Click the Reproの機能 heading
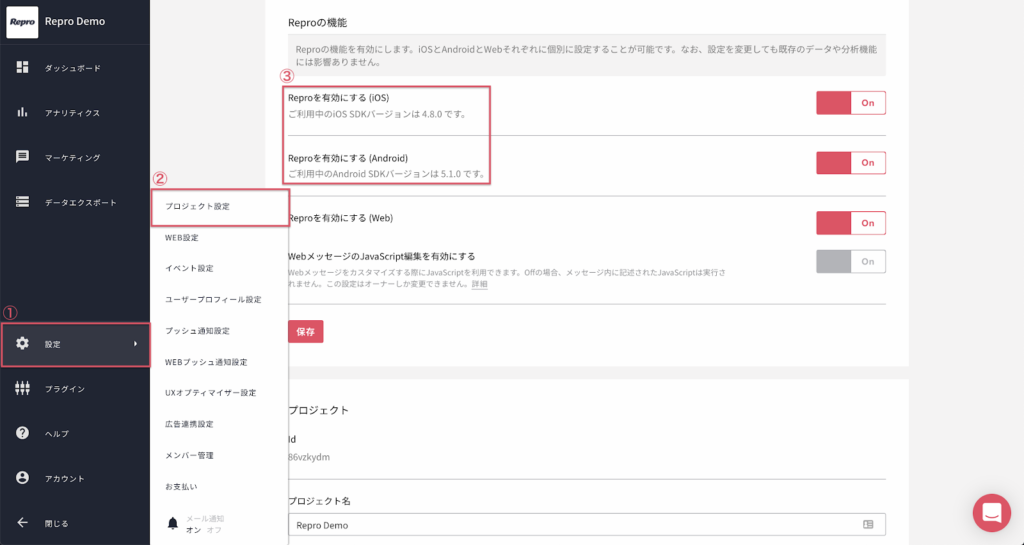This screenshot has height=545, width=1024. coord(317,23)
